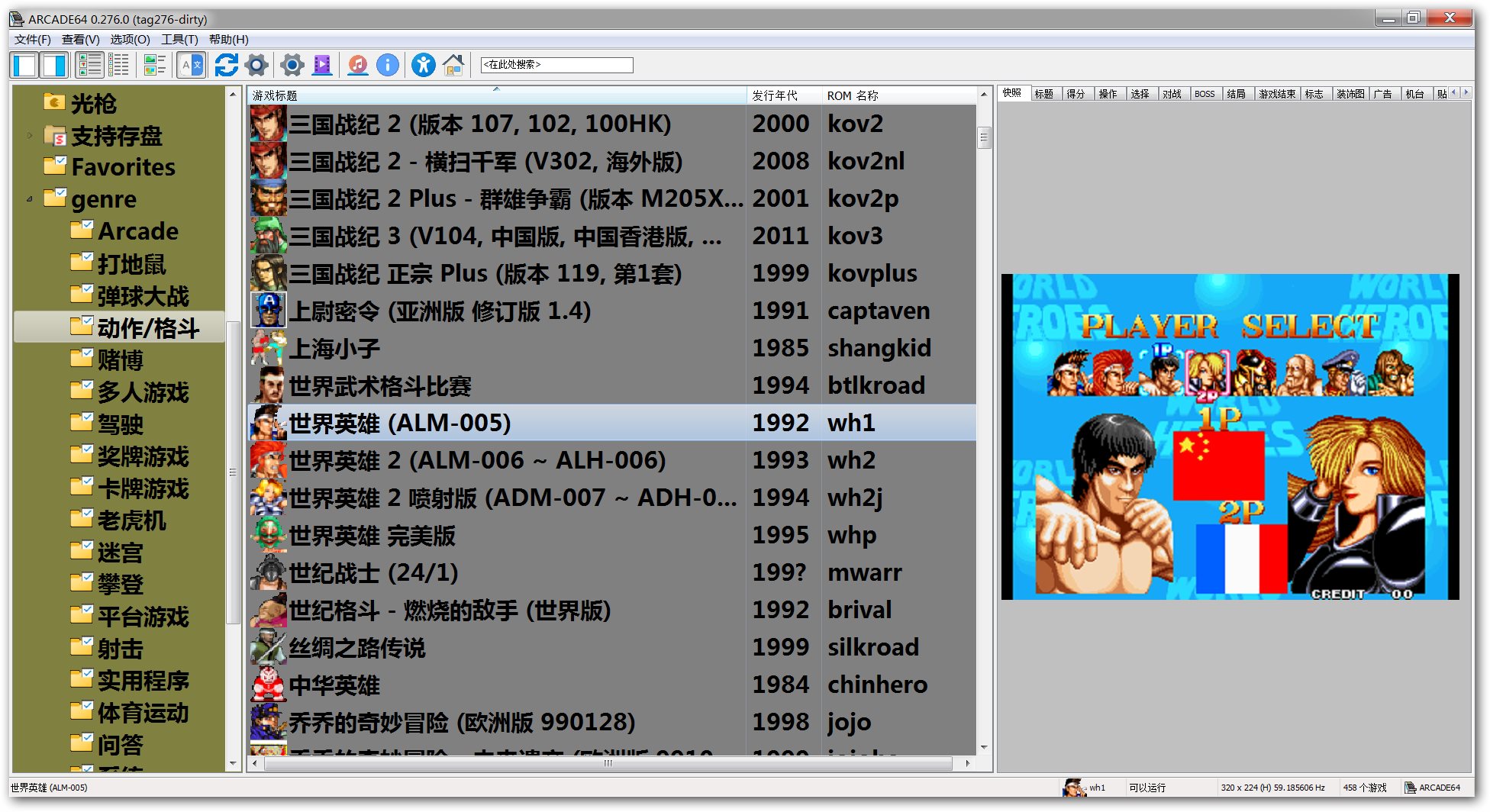1490x812 pixels.
Task: Switch to the 操作 tab
Action: click(x=1108, y=94)
